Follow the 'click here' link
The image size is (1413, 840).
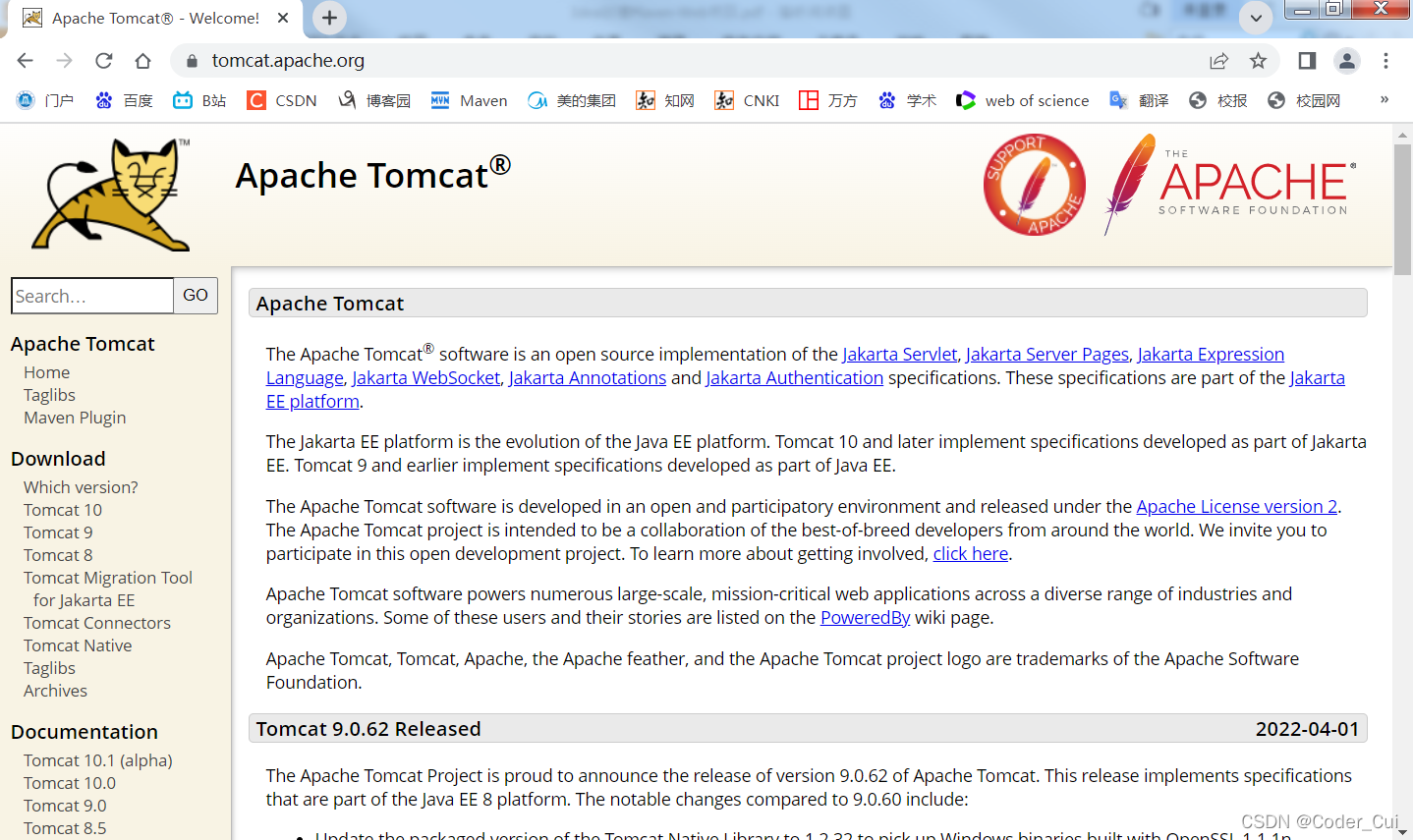pyautogui.click(x=971, y=554)
